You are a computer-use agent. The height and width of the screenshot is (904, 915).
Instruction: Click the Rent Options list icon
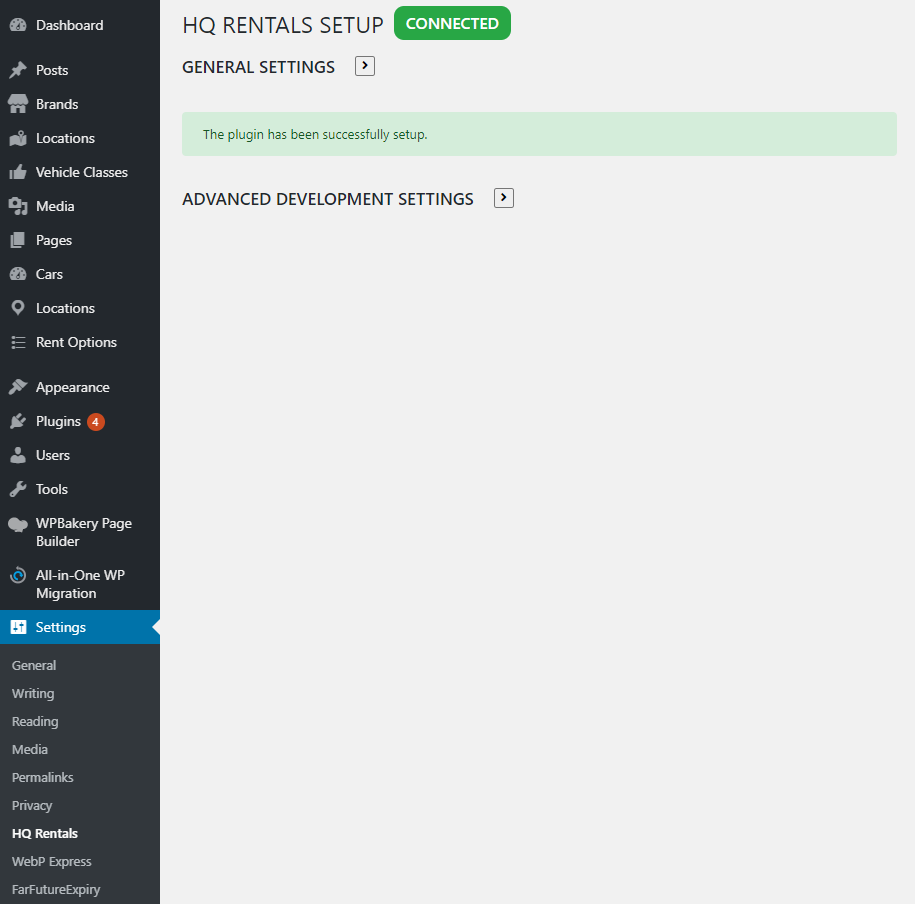[x=18, y=342]
